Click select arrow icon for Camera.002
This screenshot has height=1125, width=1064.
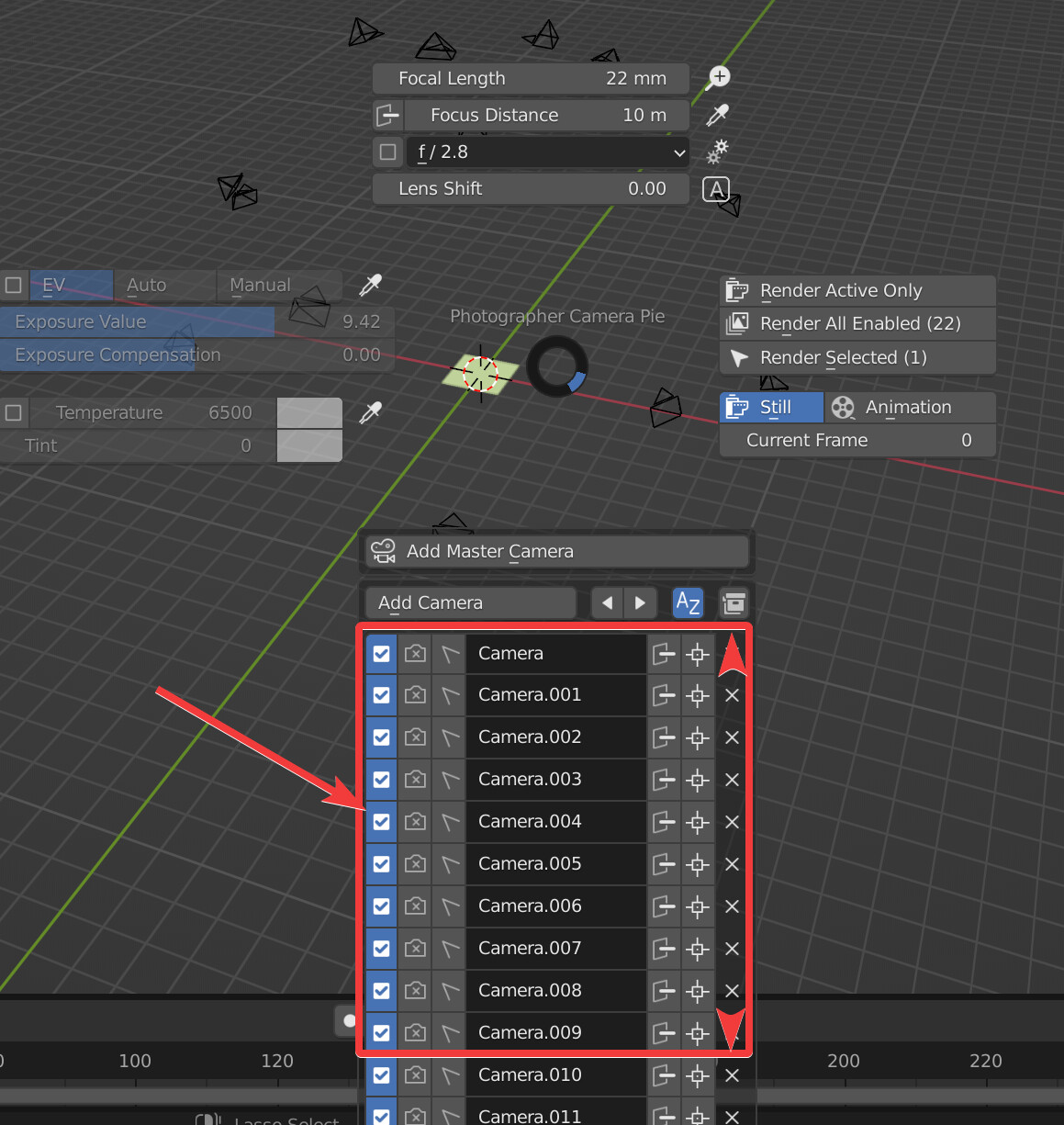coord(449,737)
